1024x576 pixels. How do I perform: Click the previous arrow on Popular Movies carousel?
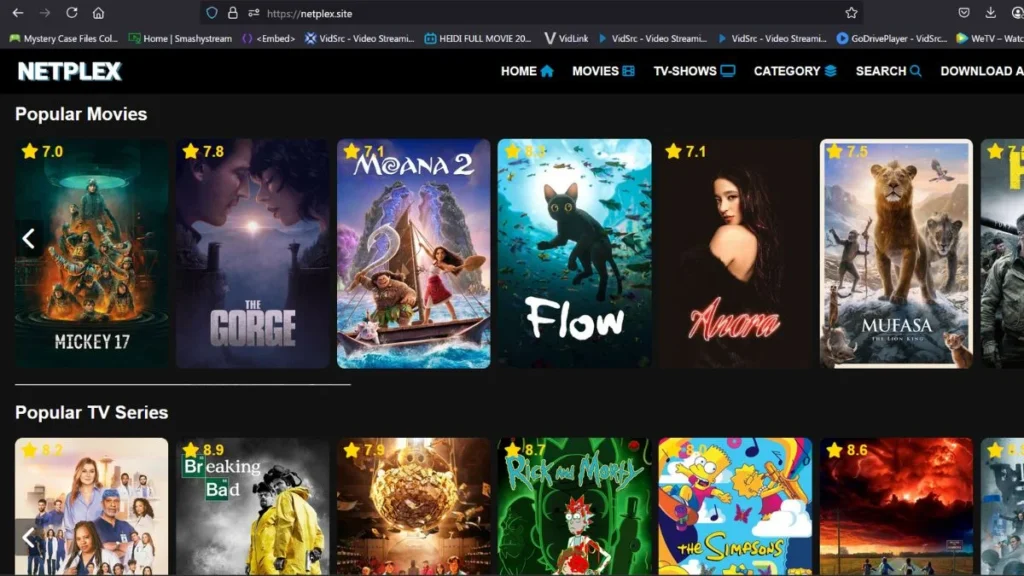click(29, 238)
